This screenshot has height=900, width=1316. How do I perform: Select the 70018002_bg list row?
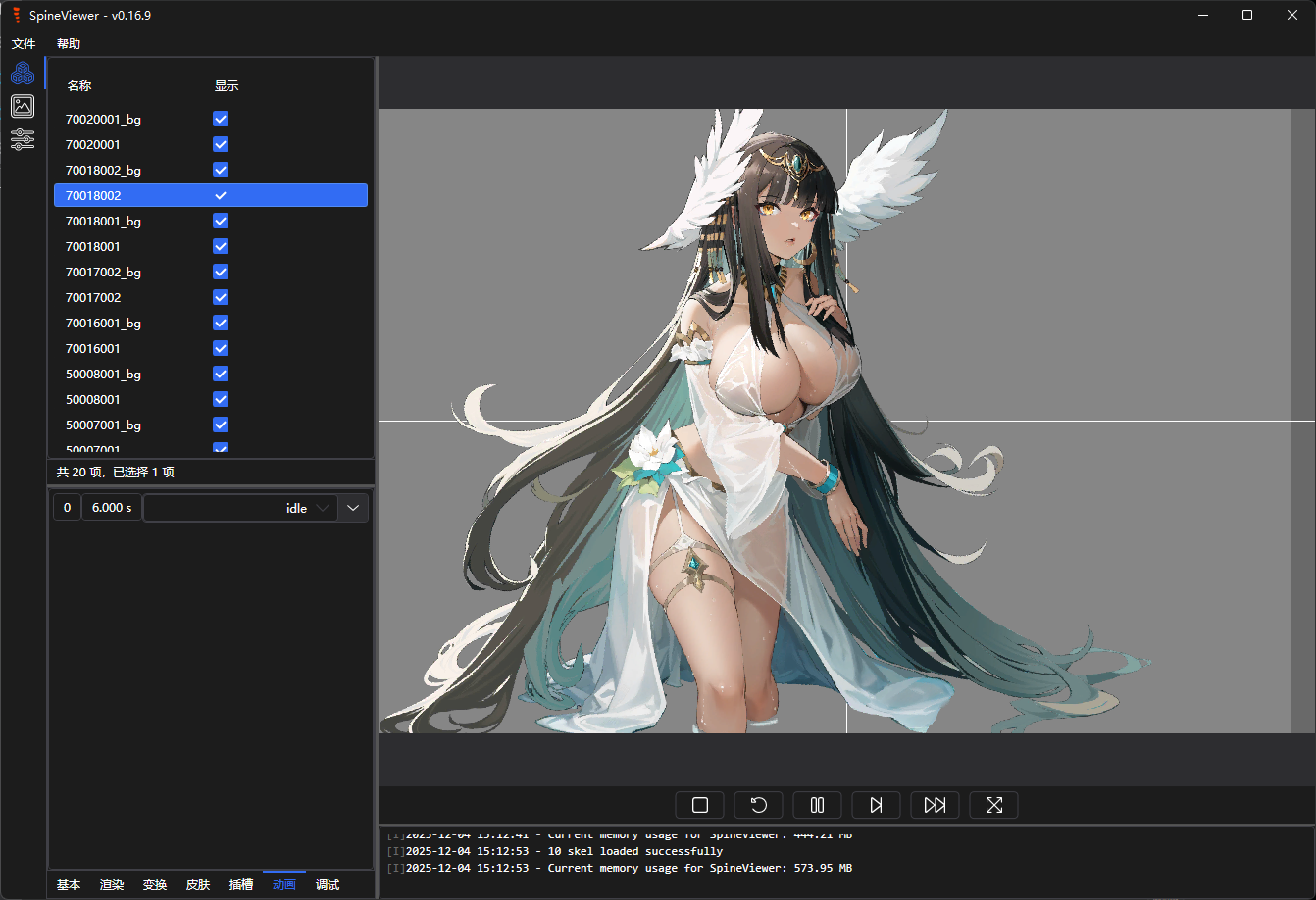pyautogui.click(x=211, y=170)
